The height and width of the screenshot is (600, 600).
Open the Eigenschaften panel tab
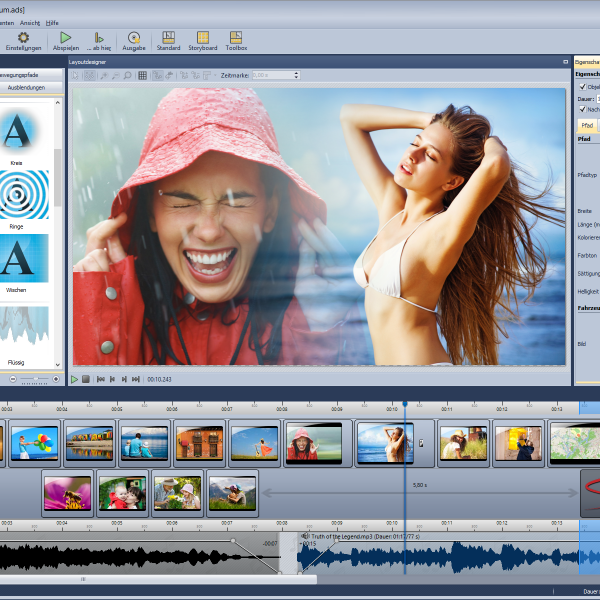[x=587, y=62]
